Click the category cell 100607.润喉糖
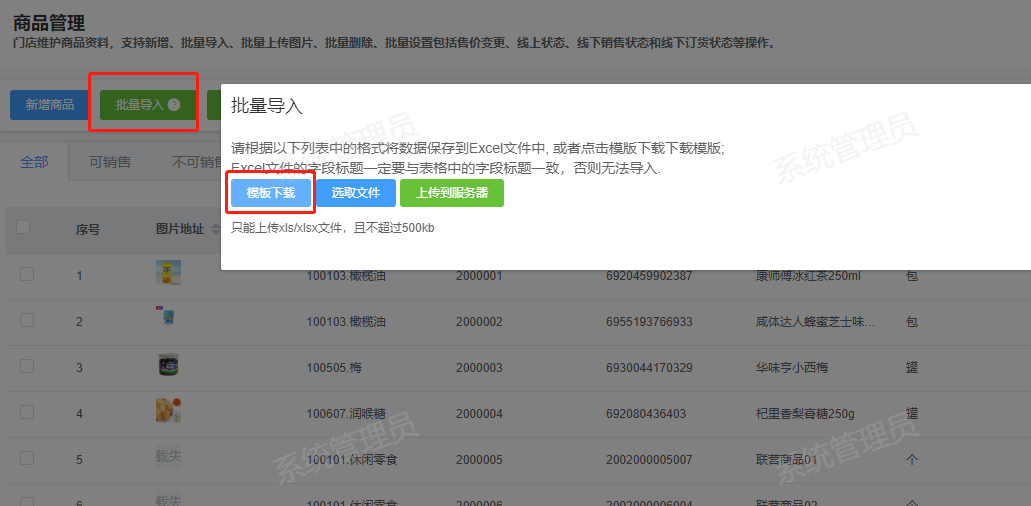This screenshot has width=1031, height=506. (x=346, y=413)
